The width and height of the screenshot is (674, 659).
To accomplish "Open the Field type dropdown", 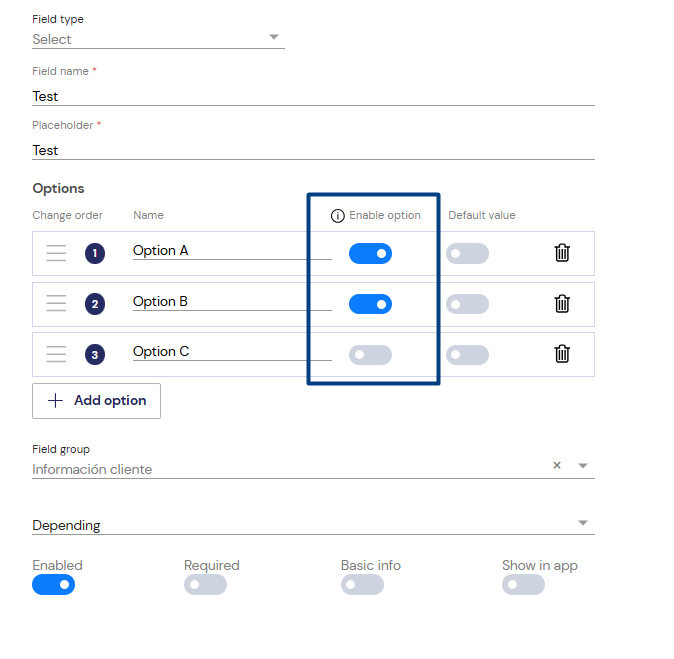I will (158, 39).
